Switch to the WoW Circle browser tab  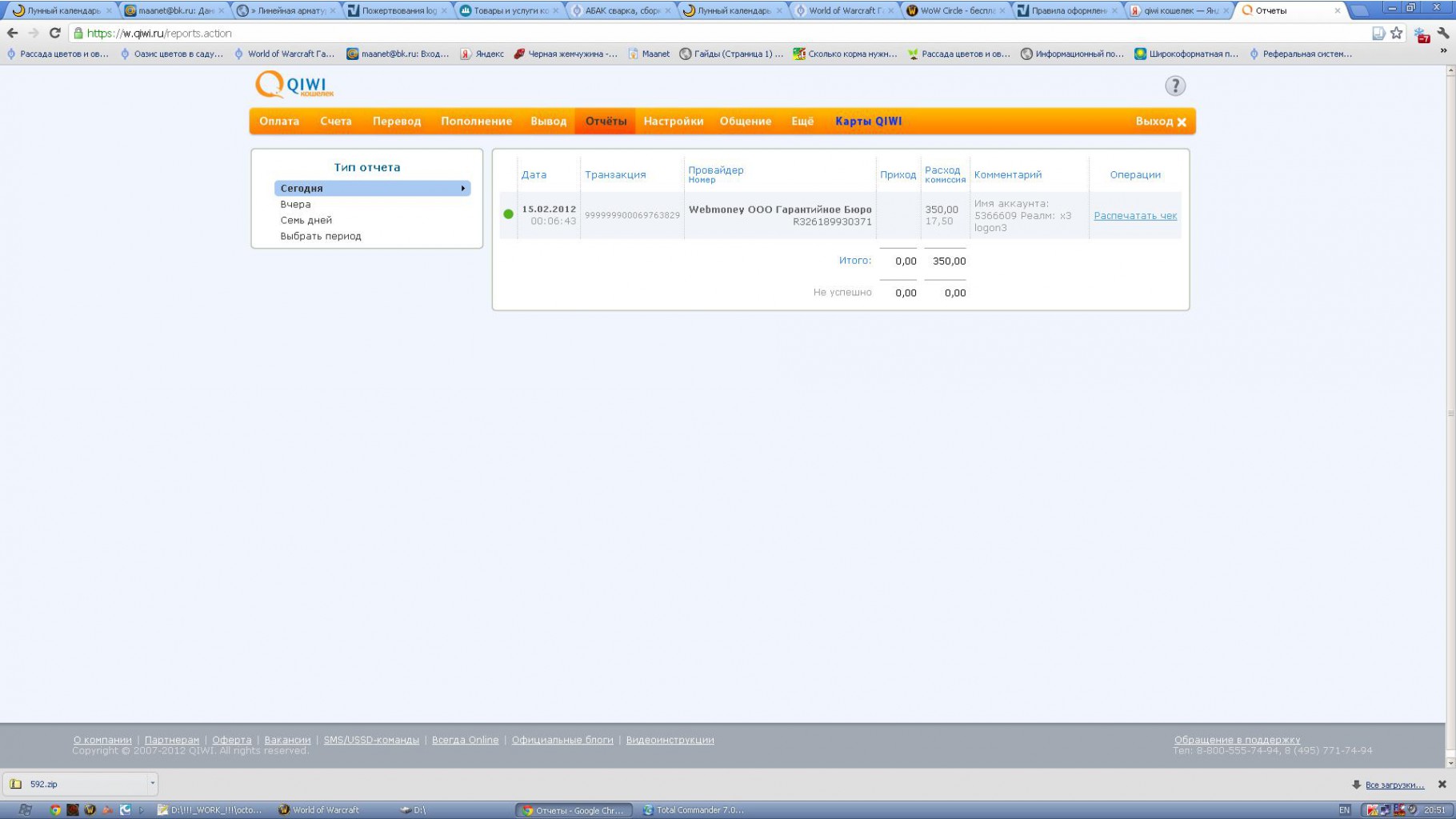(955, 10)
